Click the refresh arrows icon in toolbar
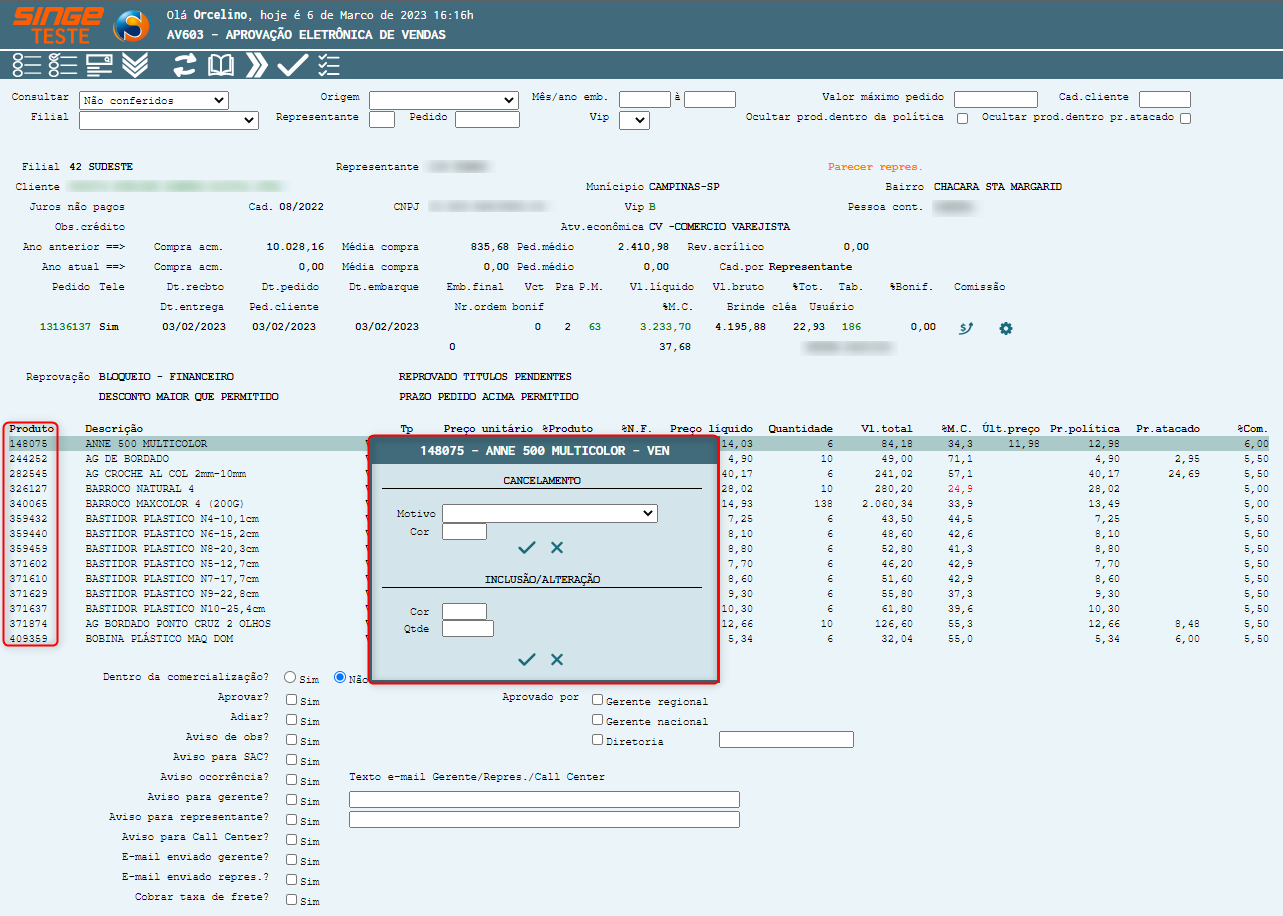1283x916 pixels. (184, 66)
